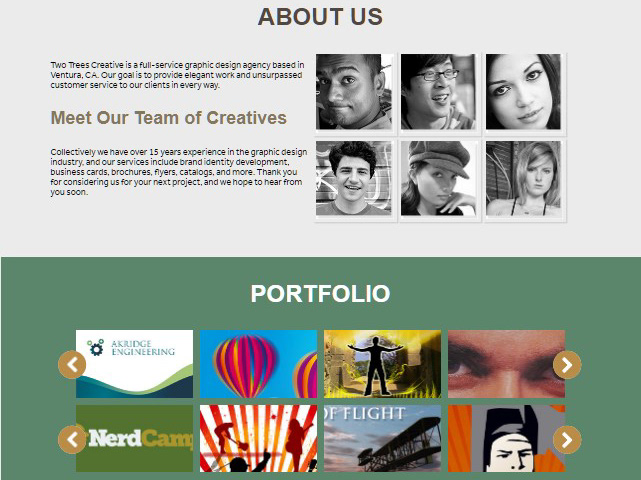
Task: Click the bottom row previous arrow in portfolio
Action: pyautogui.click(x=72, y=440)
